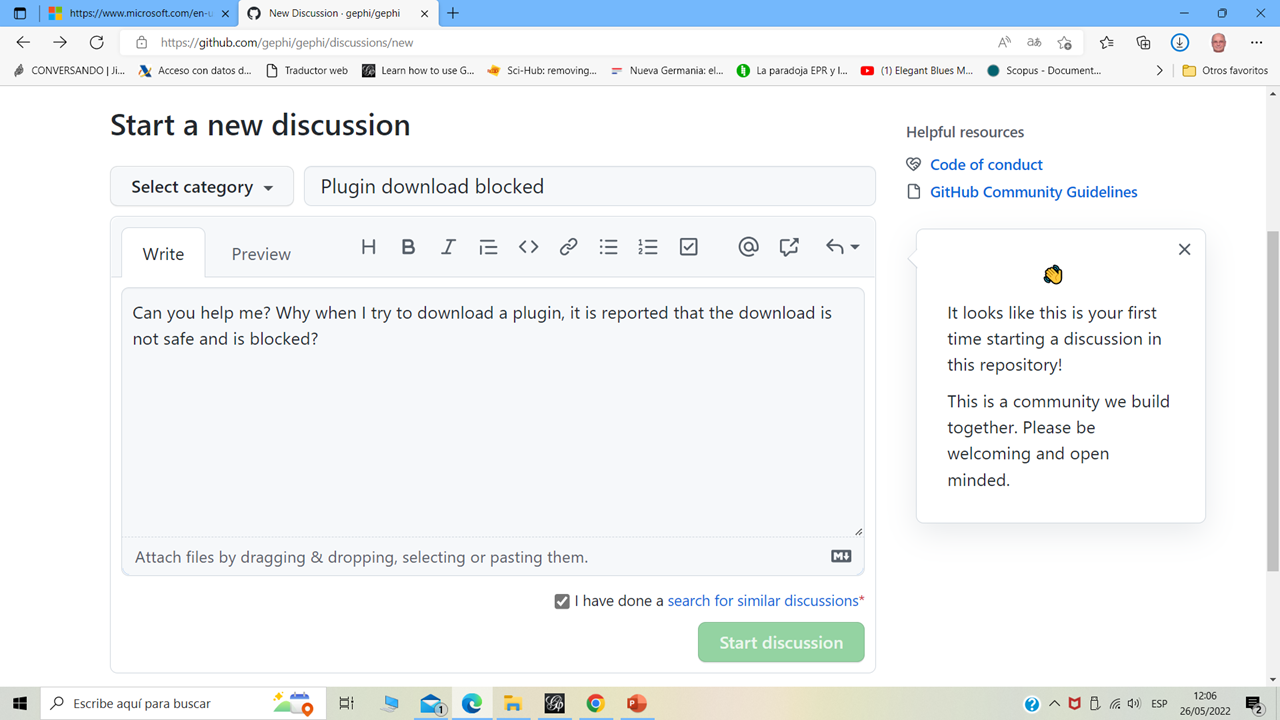The height and width of the screenshot is (720, 1280).
Task: Insert a code snippet
Action: (528, 246)
